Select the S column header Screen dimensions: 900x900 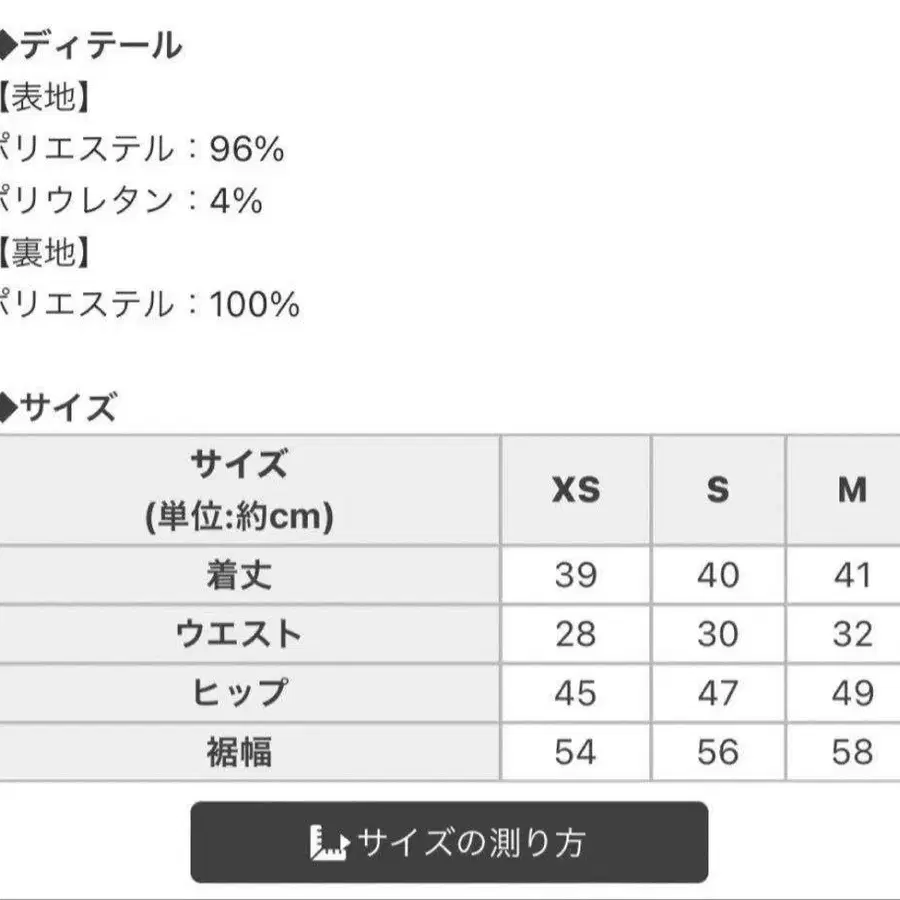[718, 490]
